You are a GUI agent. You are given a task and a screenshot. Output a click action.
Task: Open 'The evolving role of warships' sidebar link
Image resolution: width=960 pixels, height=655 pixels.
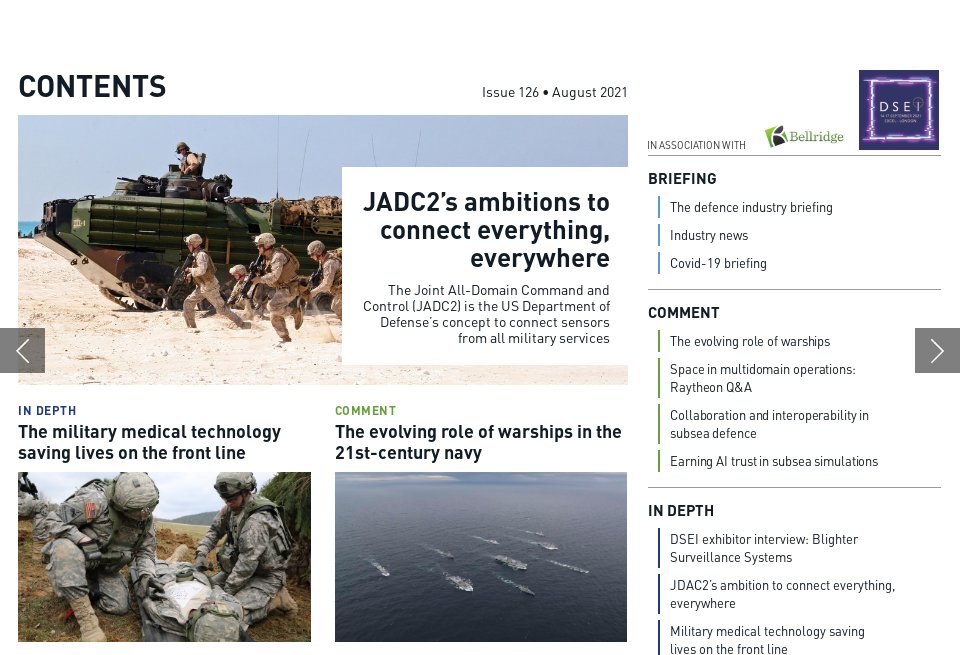click(749, 342)
